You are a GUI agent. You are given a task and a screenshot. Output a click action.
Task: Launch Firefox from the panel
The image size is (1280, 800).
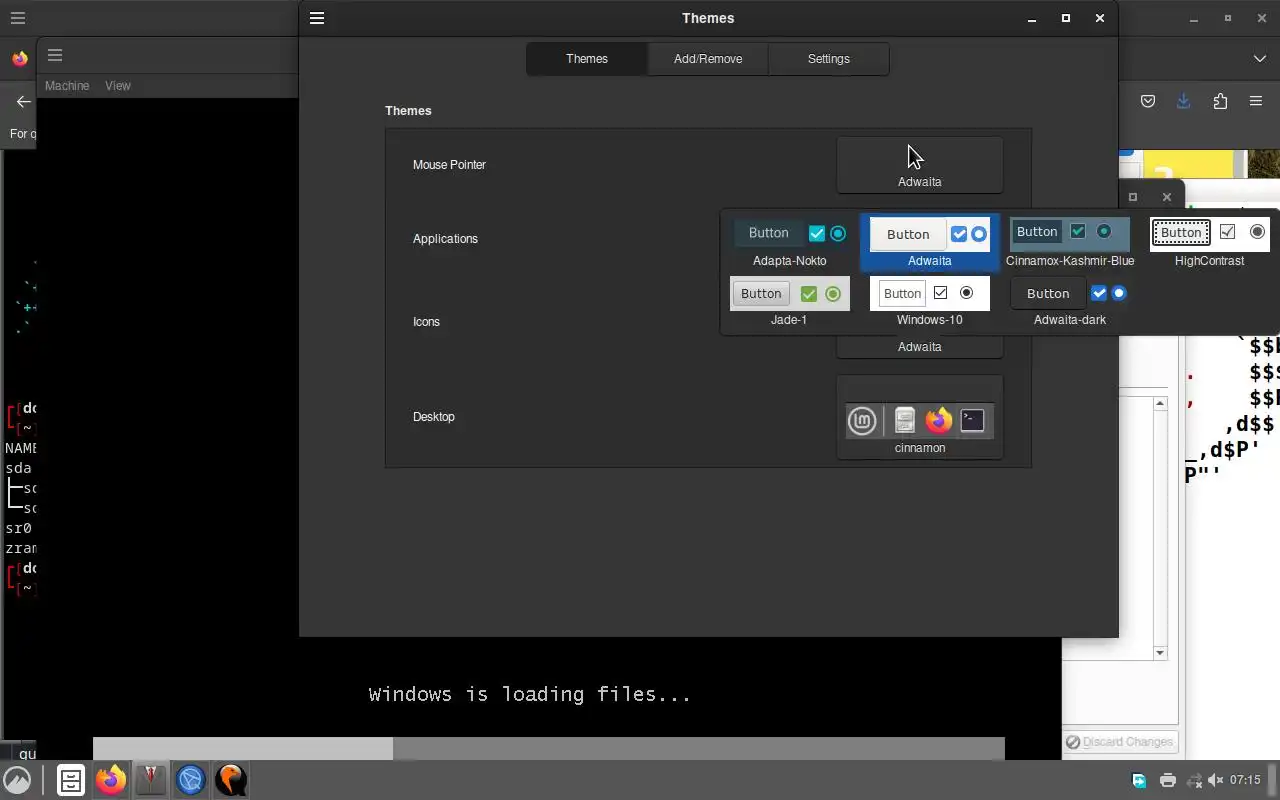point(111,780)
